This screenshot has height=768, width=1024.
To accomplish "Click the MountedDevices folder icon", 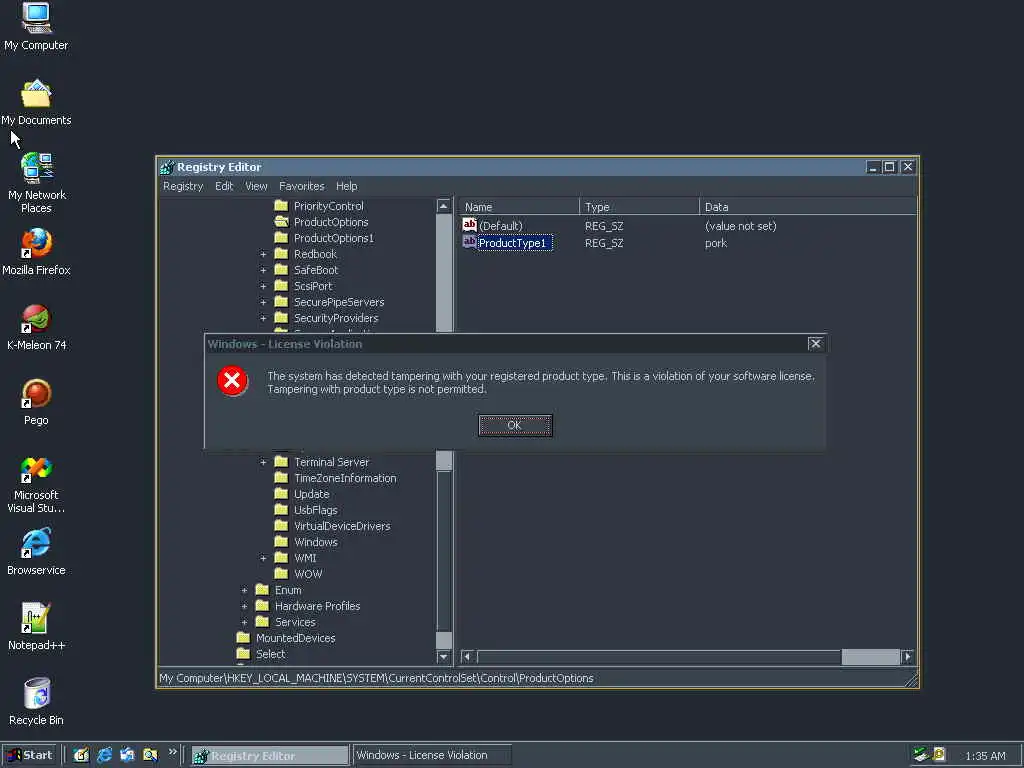I will [244, 638].
